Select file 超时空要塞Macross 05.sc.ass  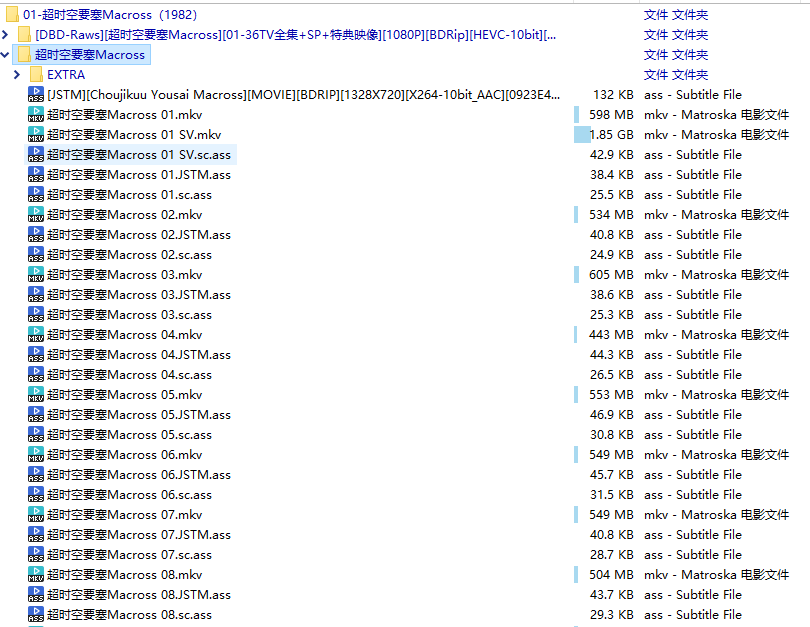[x=129, y=435]
